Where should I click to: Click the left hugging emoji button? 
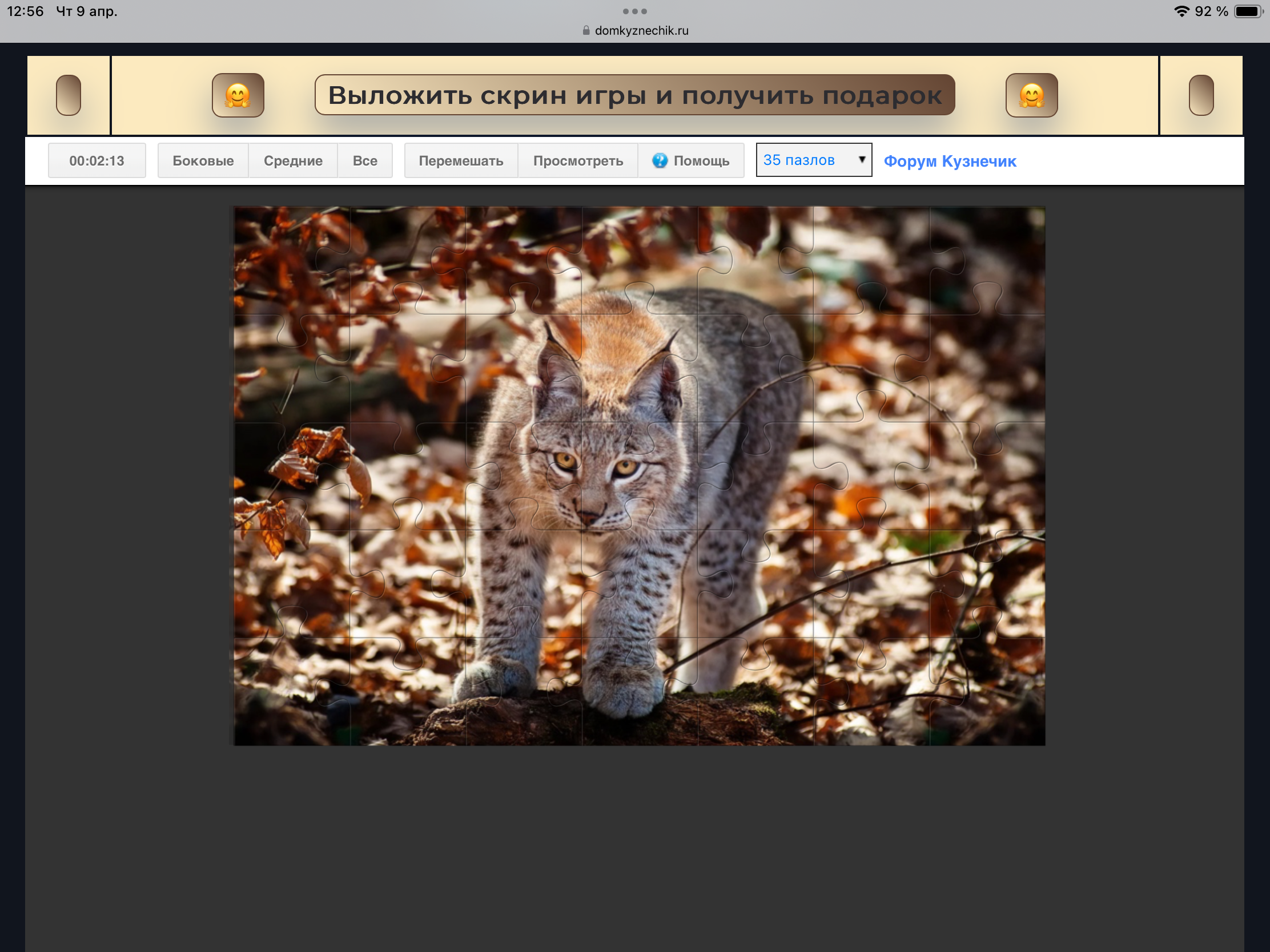(238, 95)
